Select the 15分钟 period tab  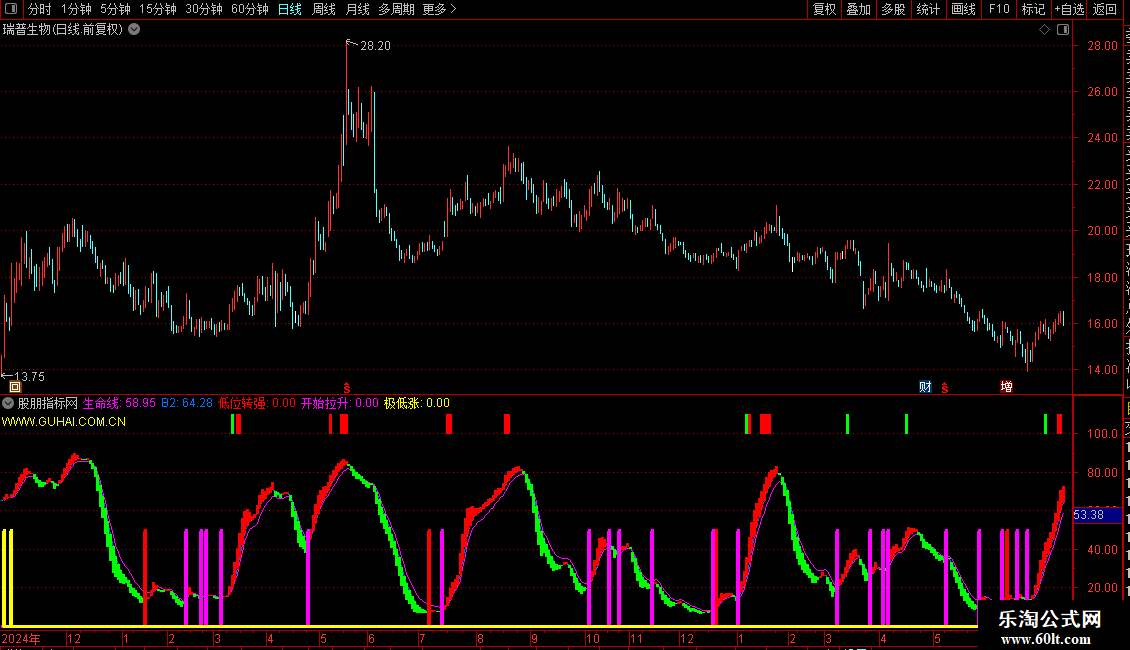(157, 9)
